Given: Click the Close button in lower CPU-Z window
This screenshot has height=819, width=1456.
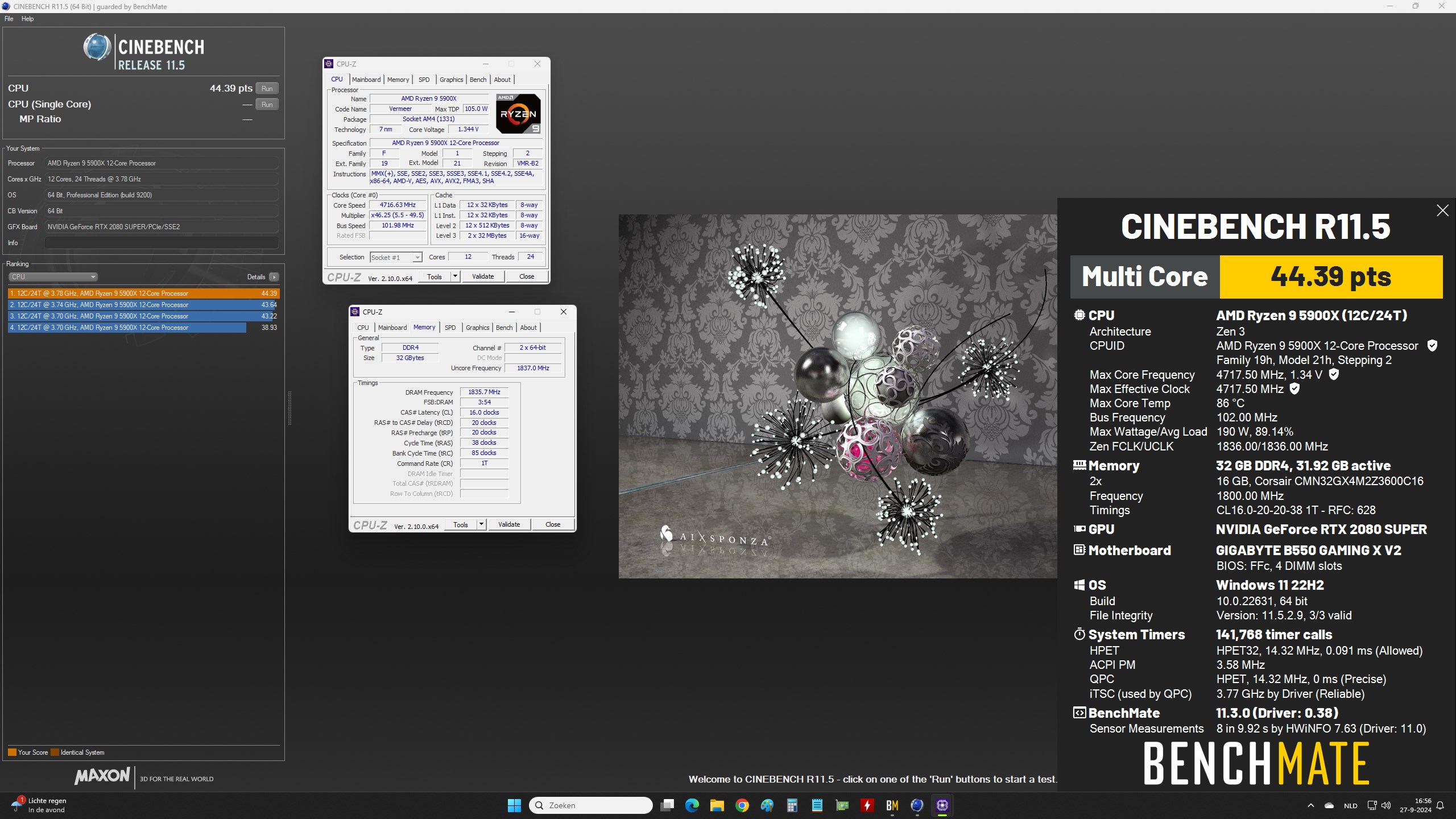Looking at the screenshot, I should tap(553, 524).
